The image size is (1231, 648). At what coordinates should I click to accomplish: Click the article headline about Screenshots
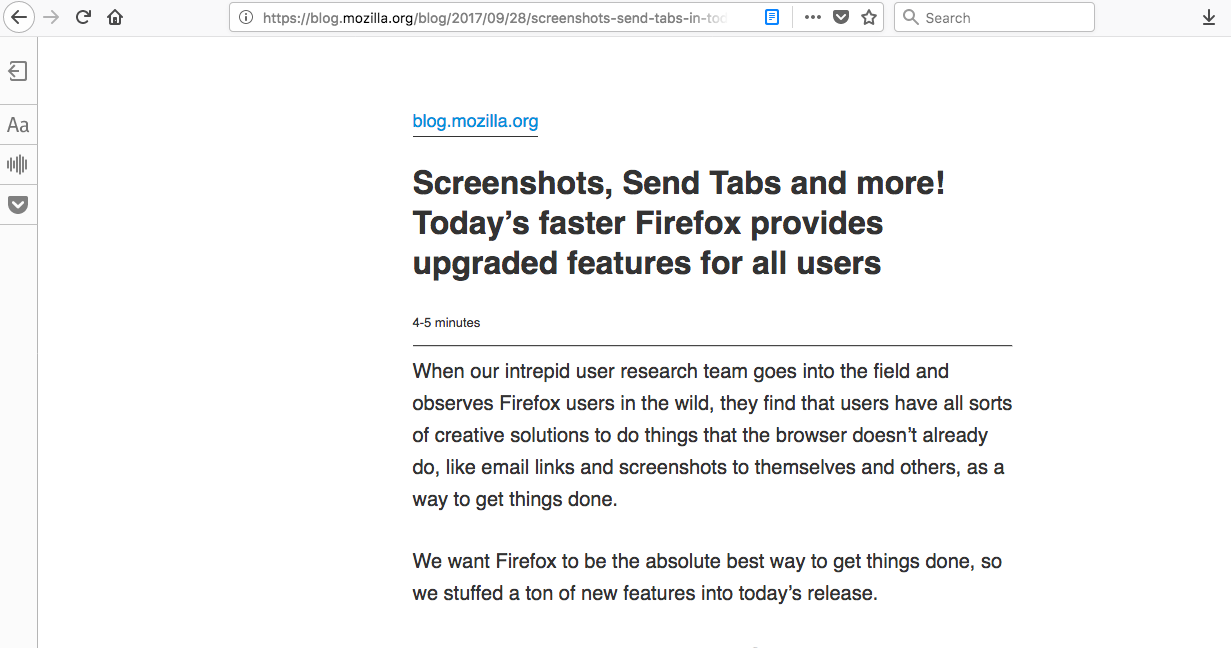[678, 223]
